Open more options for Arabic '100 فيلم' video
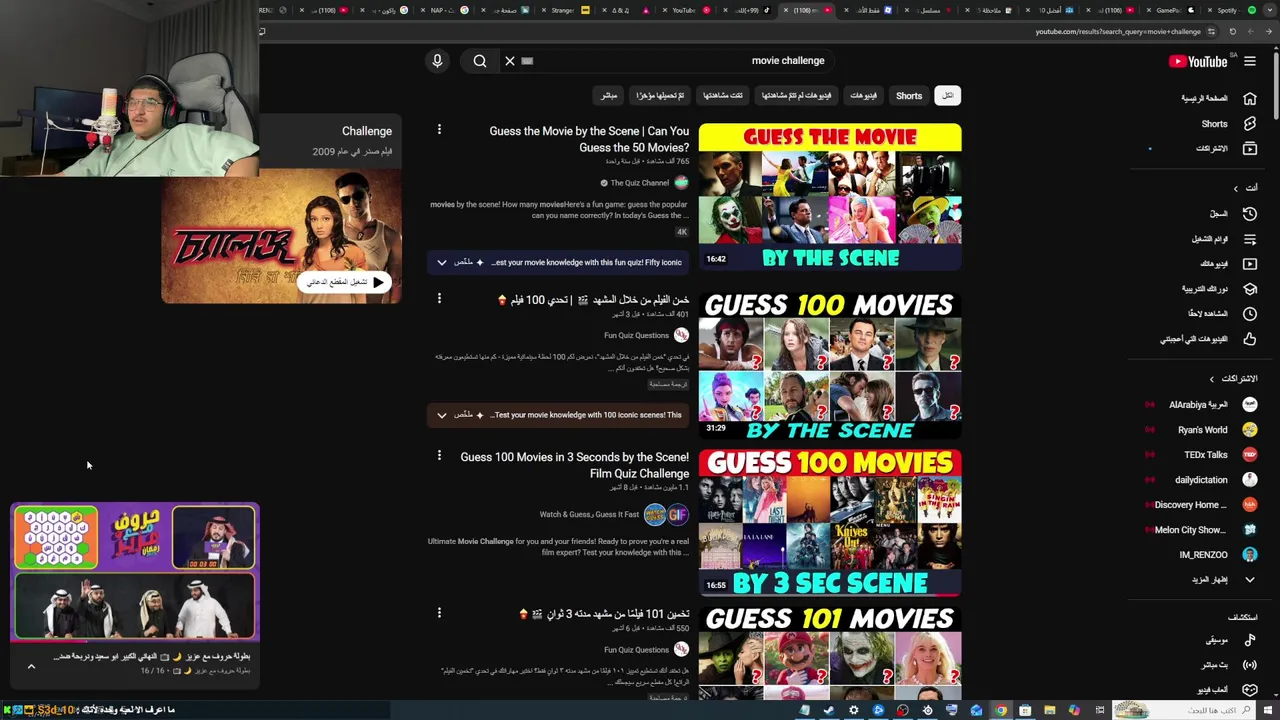Screen dimensions: 1280x720 click(439, 298)
